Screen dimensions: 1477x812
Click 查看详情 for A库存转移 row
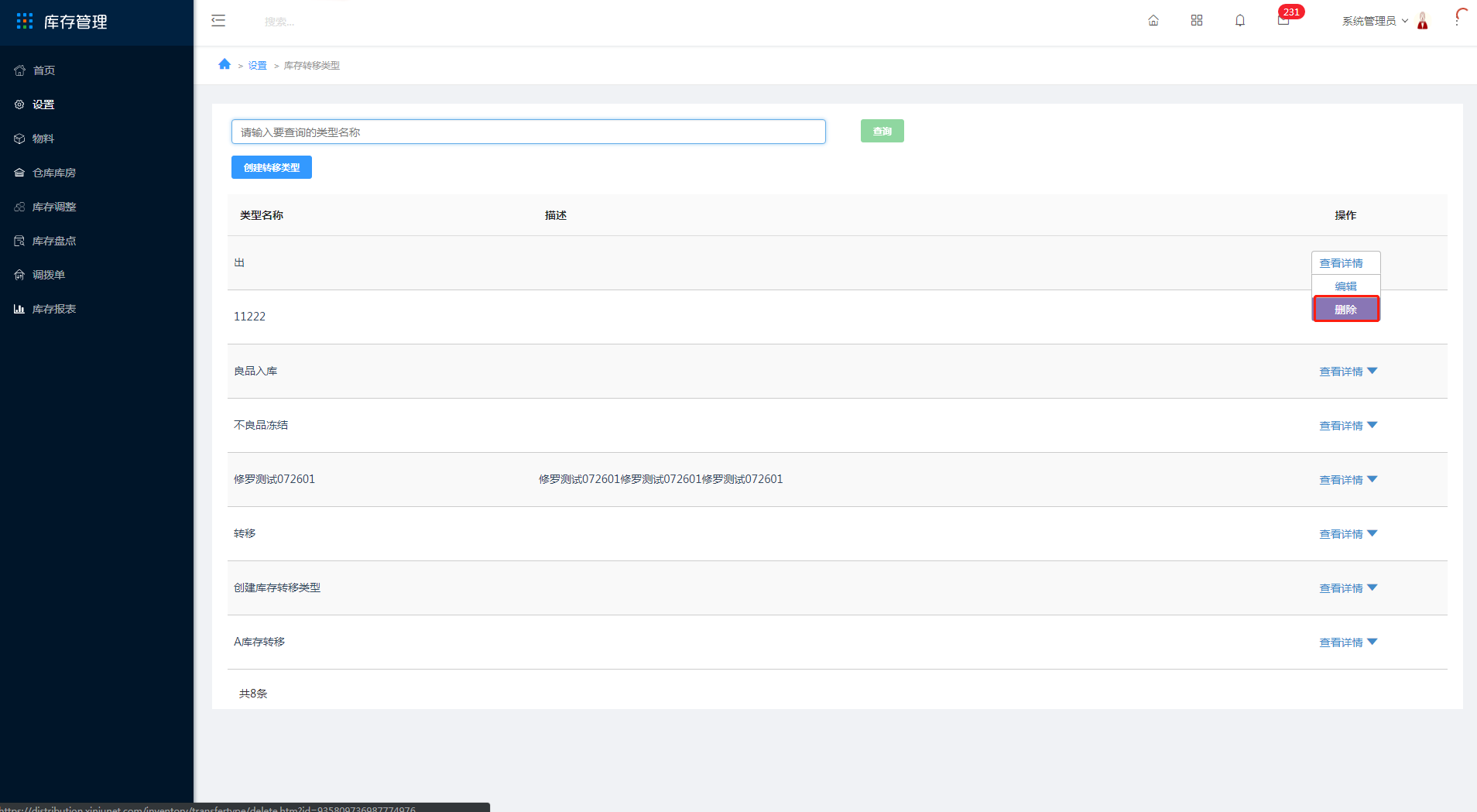point(1342,642)
